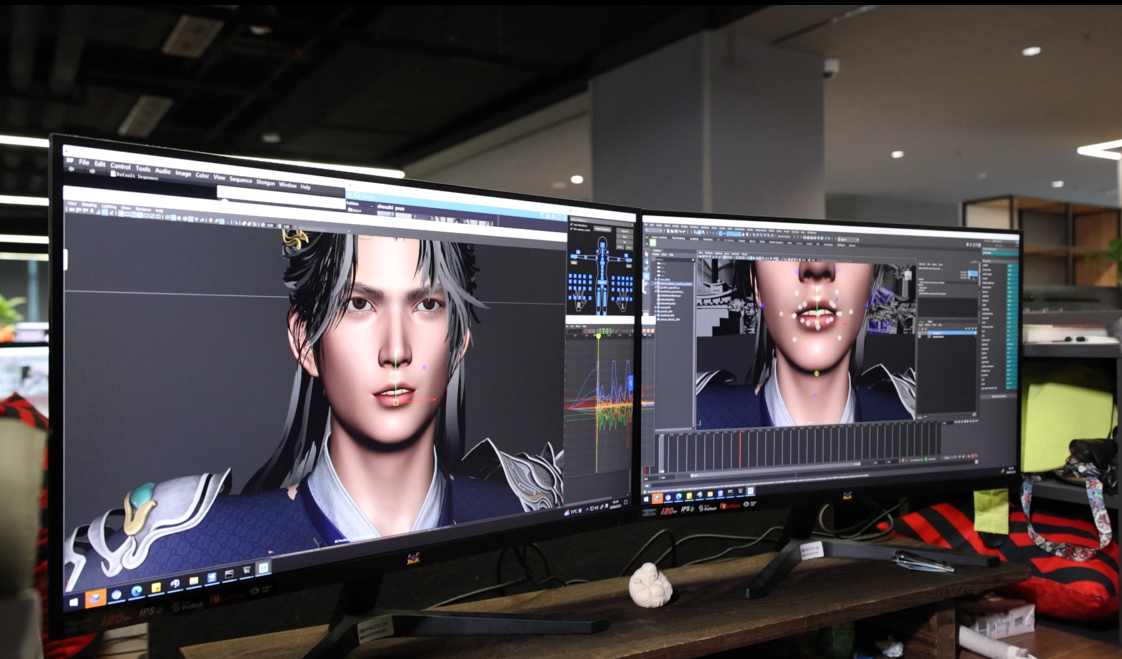Viewport: 1122px width, 659px height.
Task: Click the forward arrow beside Default Sequence
Action: tap(93, 173)
